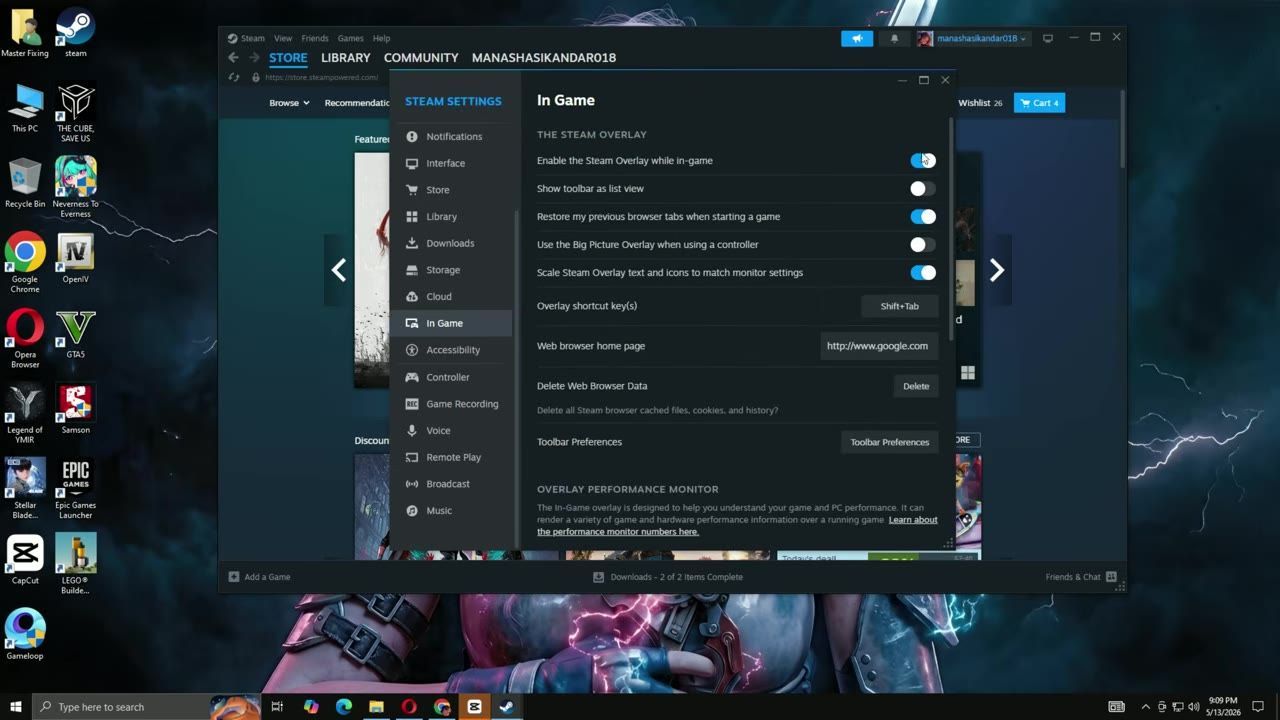
Task: Toggle Restore my previous browser tabs setting
Action: pyautogui.click(x=922, y=216)
